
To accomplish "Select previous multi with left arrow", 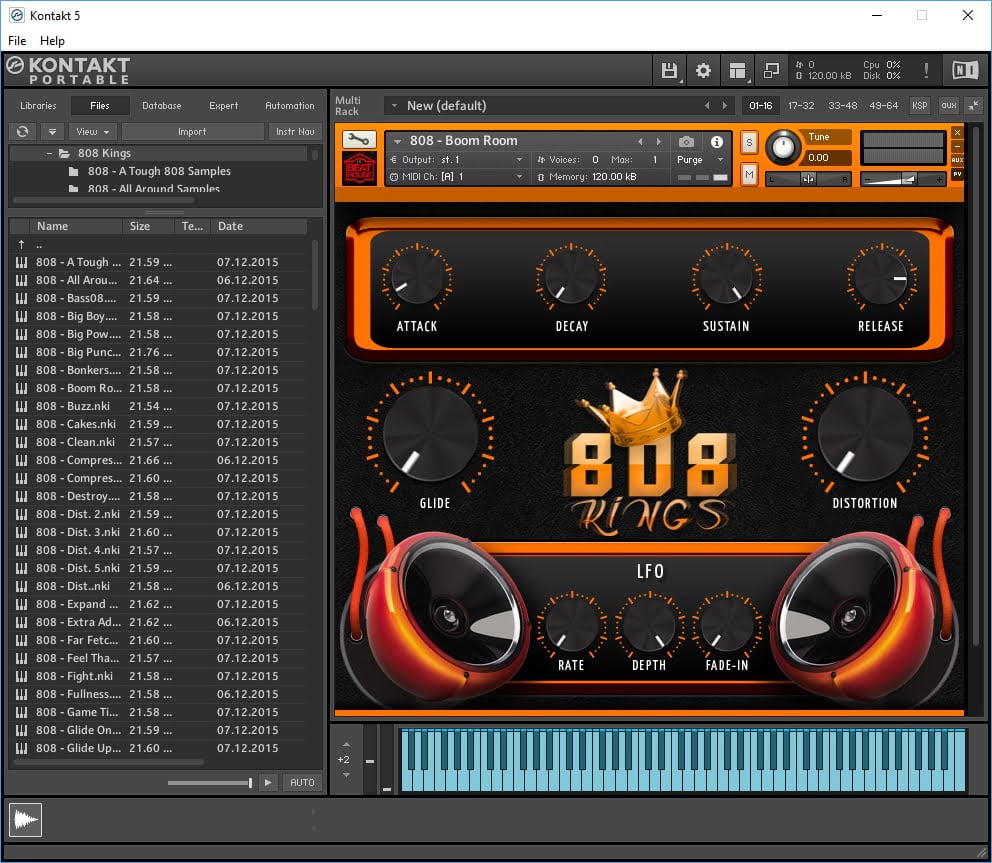I will (x=707, y=106).
